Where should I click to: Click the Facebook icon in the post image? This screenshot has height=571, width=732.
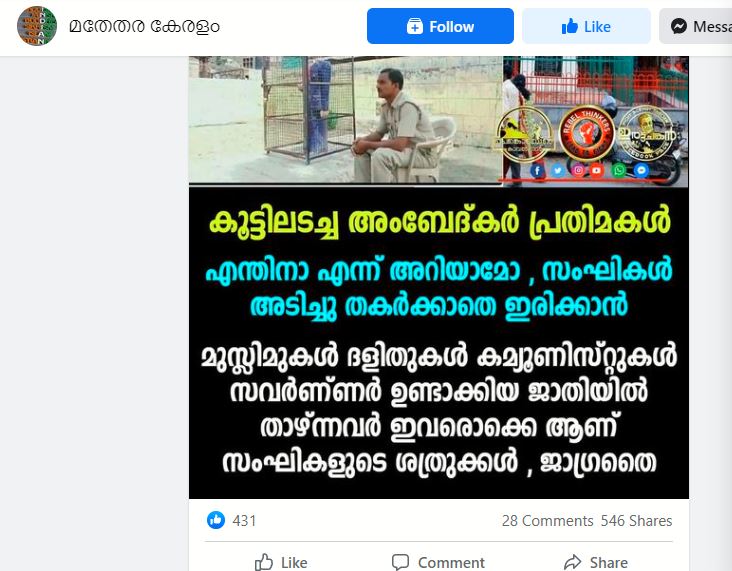coord(537,171)
